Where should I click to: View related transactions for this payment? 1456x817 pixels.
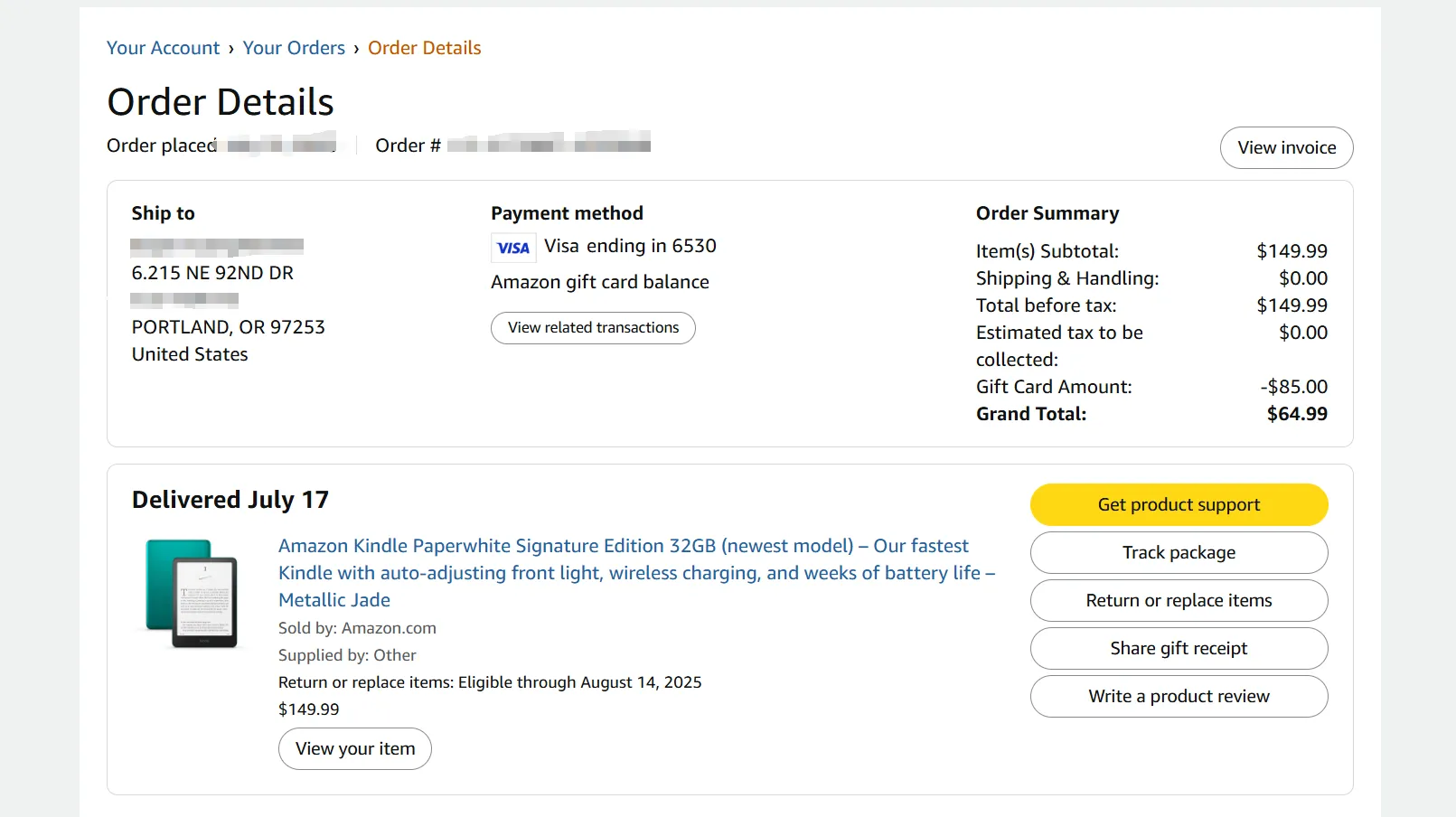point(593,328)
